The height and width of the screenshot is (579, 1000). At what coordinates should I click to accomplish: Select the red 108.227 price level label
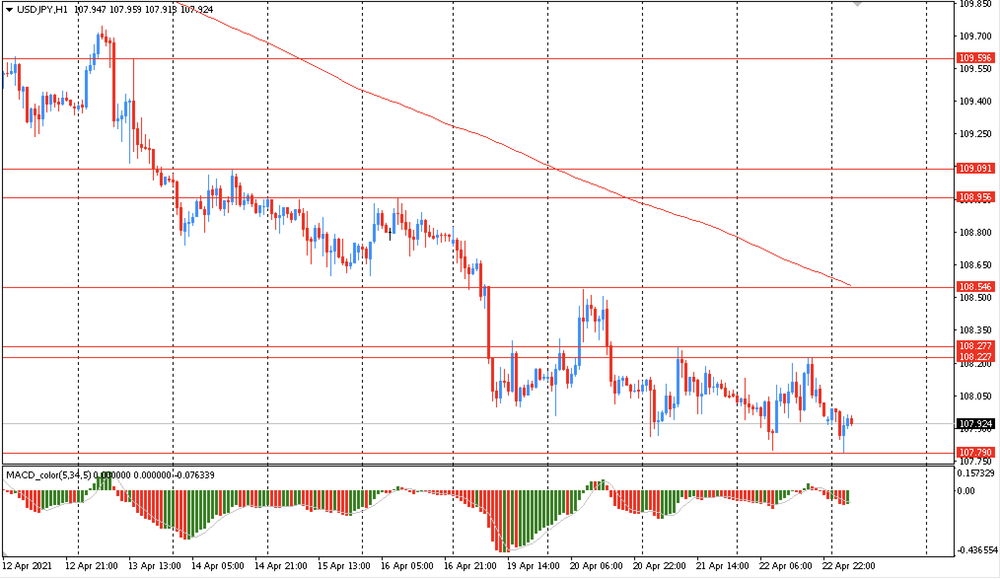click(x=976, y=356)
